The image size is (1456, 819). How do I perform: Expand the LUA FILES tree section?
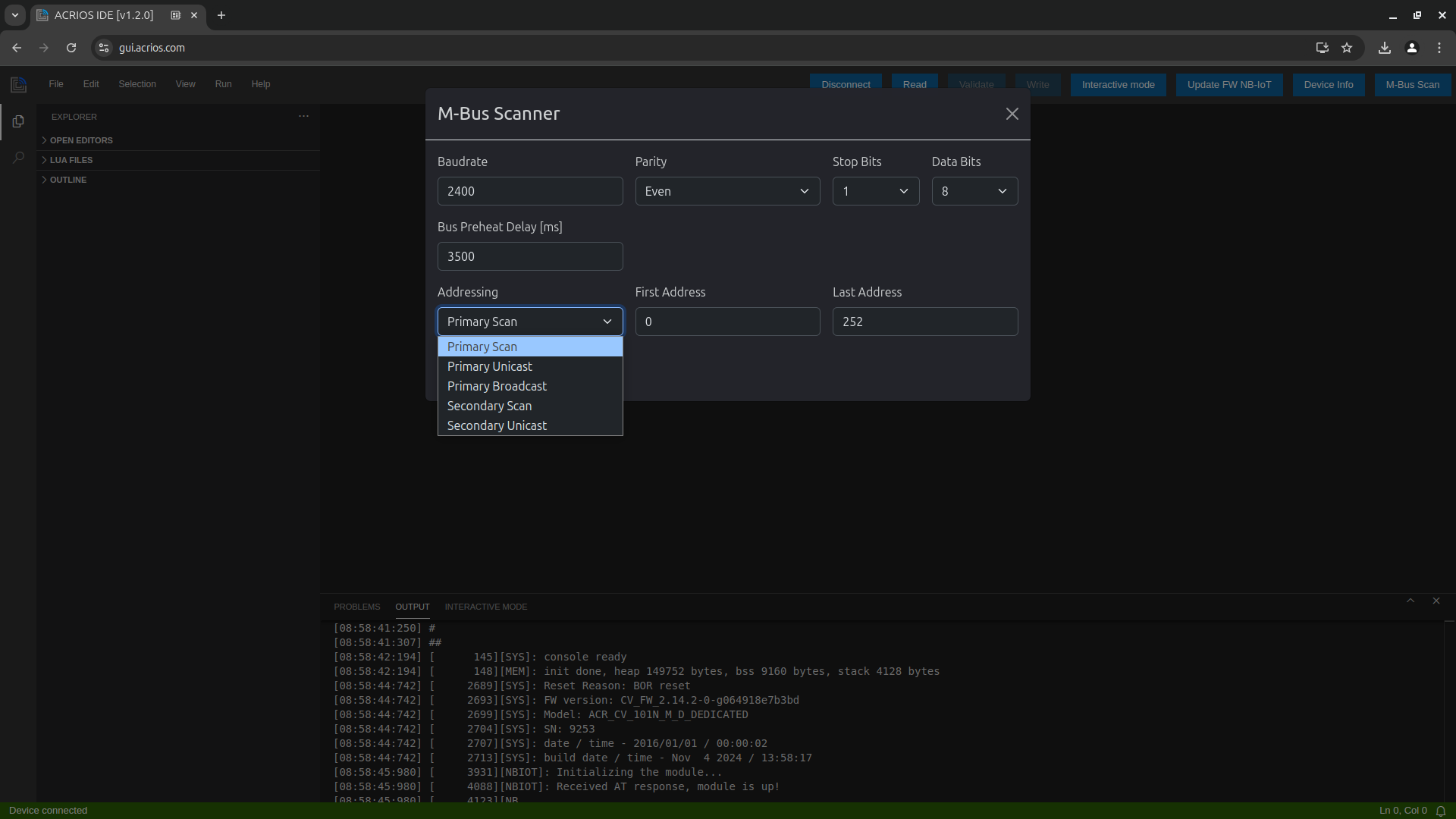pos(71,159)
